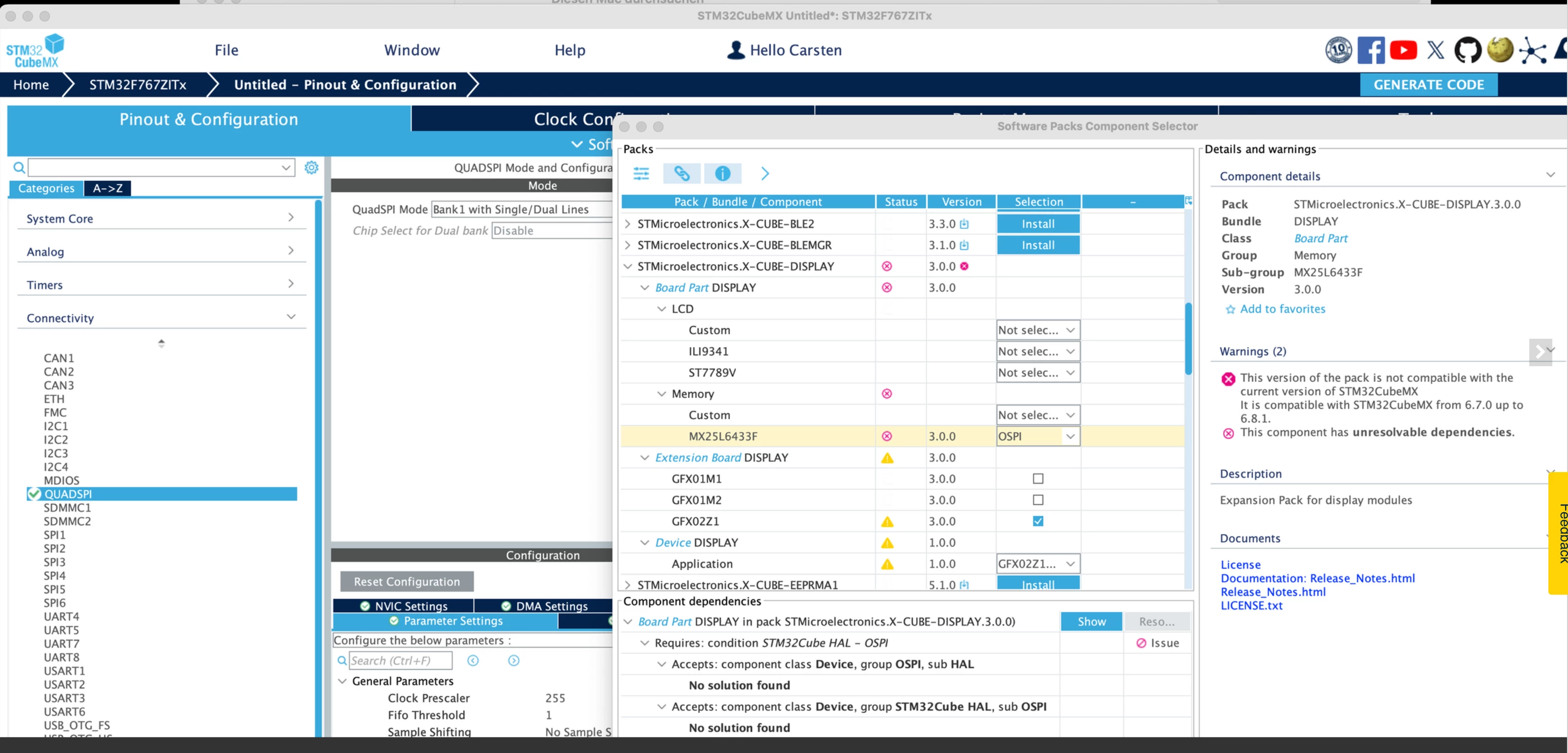
Task: Open the Window menu
Action: 411,50
